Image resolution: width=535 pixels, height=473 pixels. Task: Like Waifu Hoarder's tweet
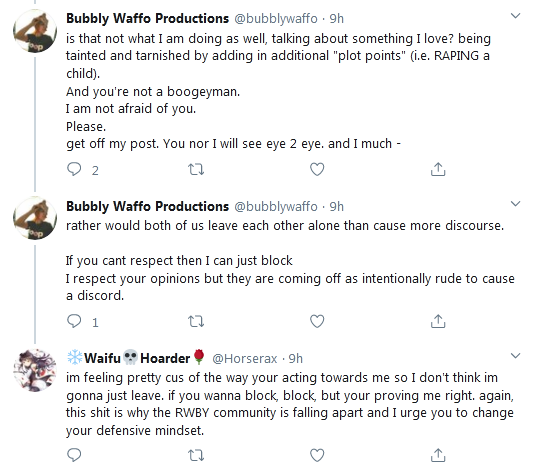tap(317, 455)
